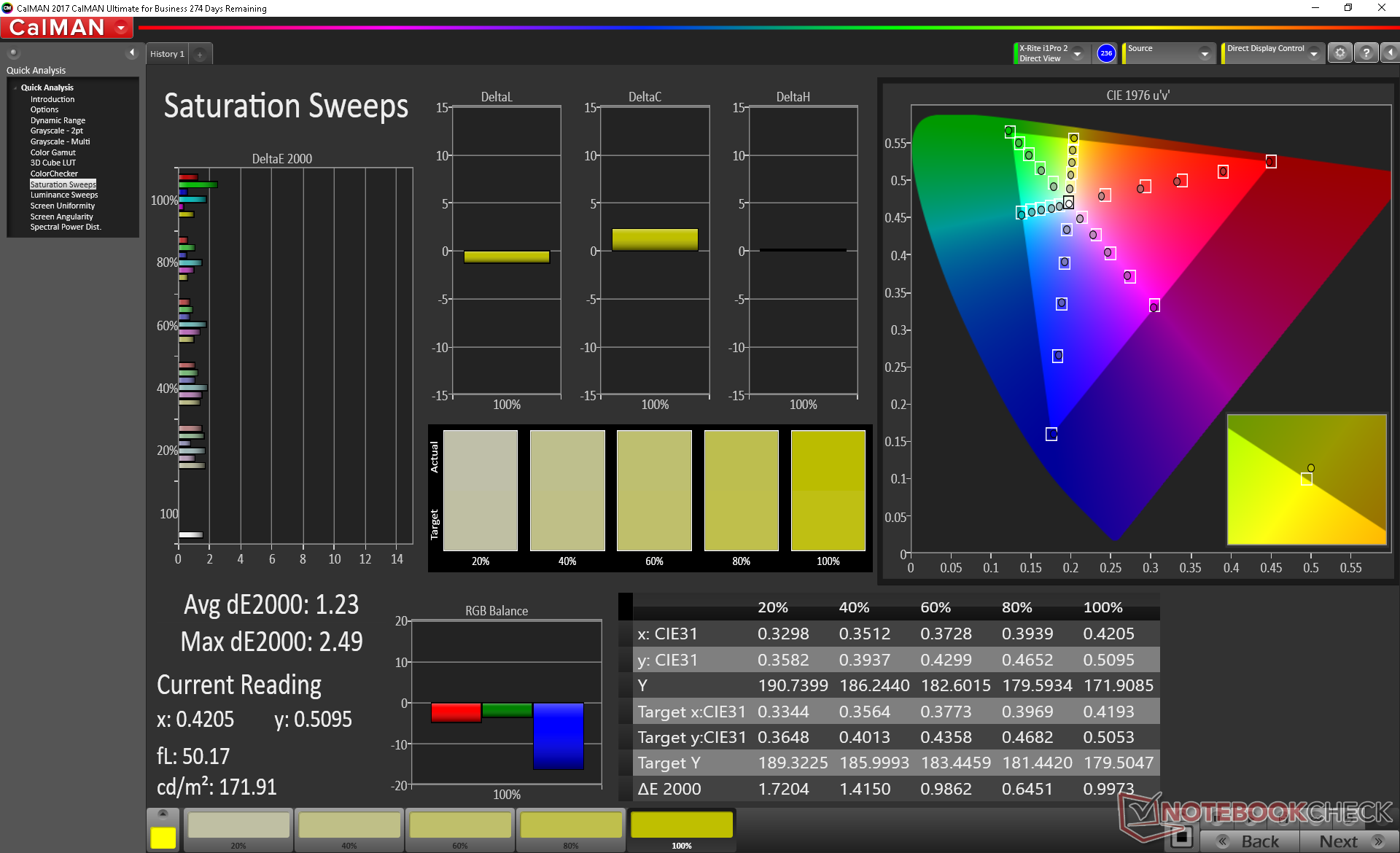1400x853 pixels.
Task: Collapse the right toolbar arrow icon
Action: pos(1390,53)
